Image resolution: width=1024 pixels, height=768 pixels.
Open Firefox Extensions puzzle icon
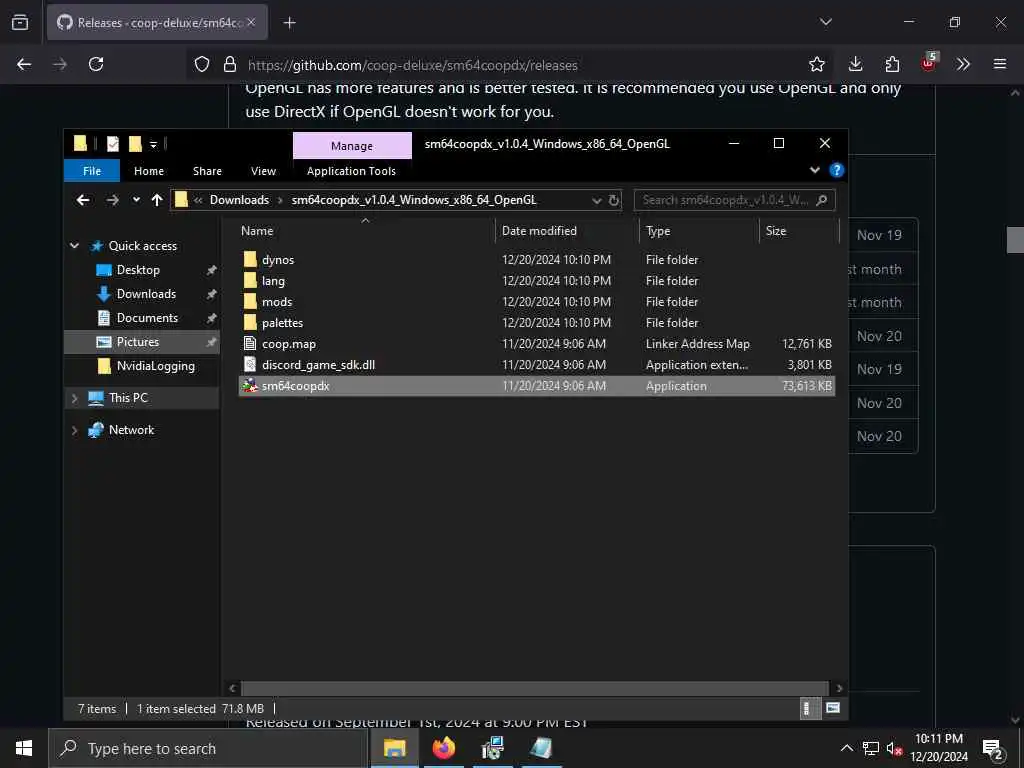892,64
